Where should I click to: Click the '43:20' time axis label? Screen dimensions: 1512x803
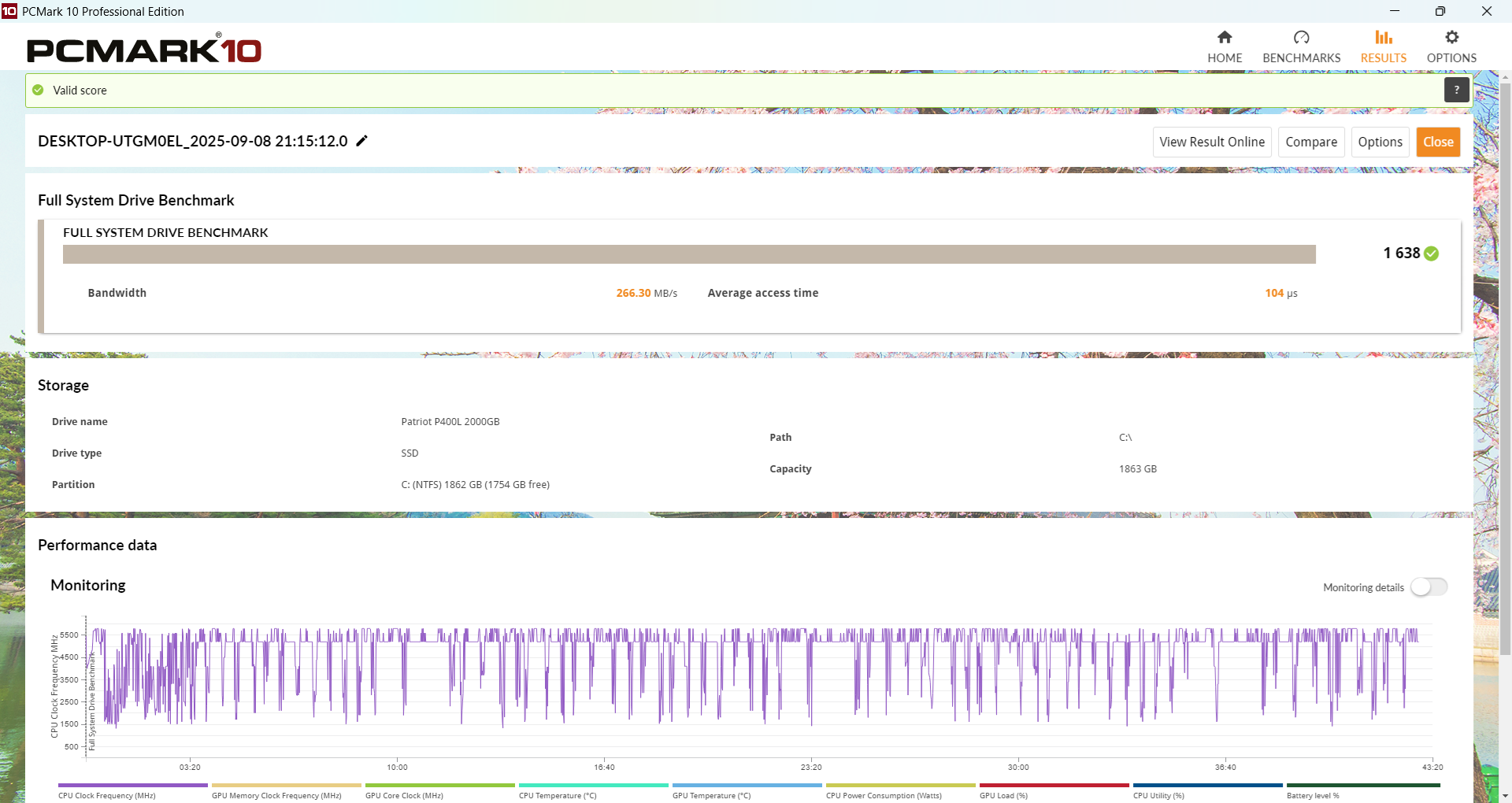[1432, 768]
